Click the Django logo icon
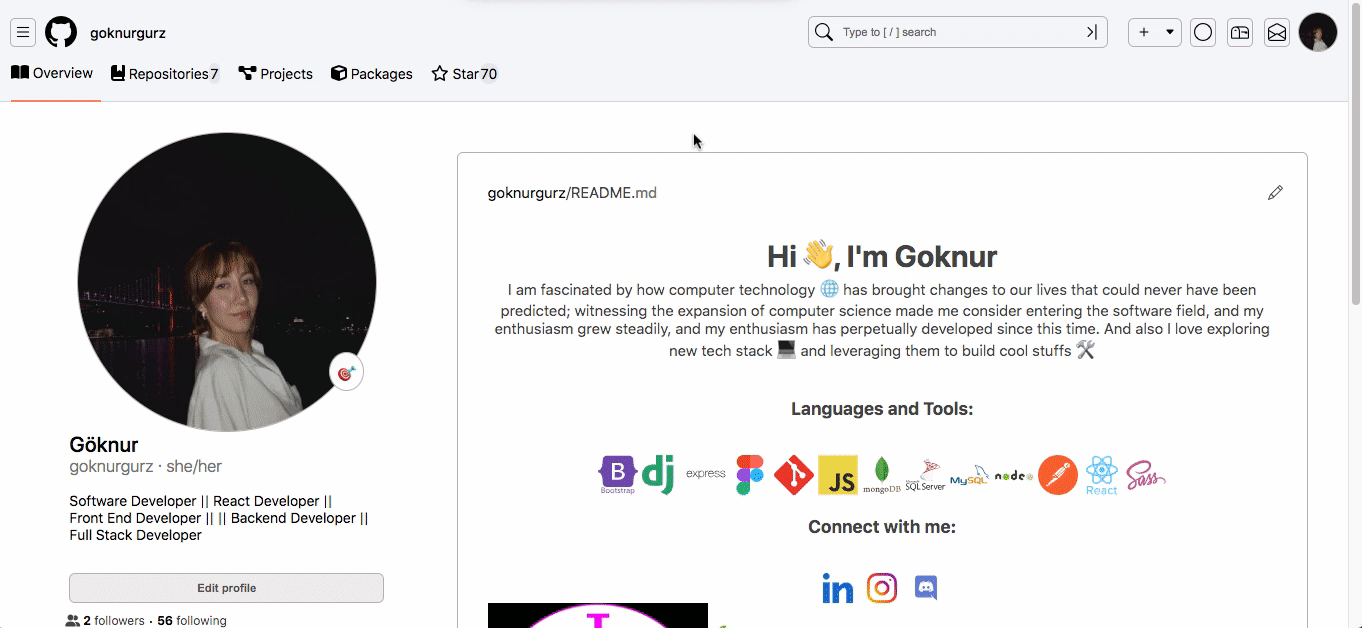The image size is (1362, 628). pos(658,474)
